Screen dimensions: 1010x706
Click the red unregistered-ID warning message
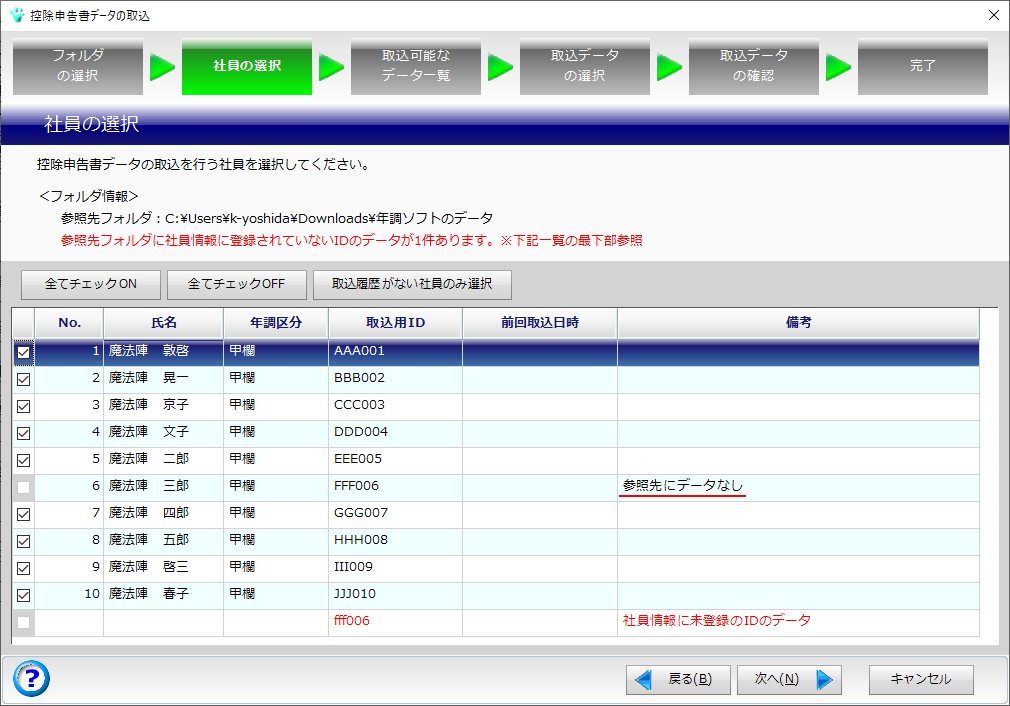(352, 241)
